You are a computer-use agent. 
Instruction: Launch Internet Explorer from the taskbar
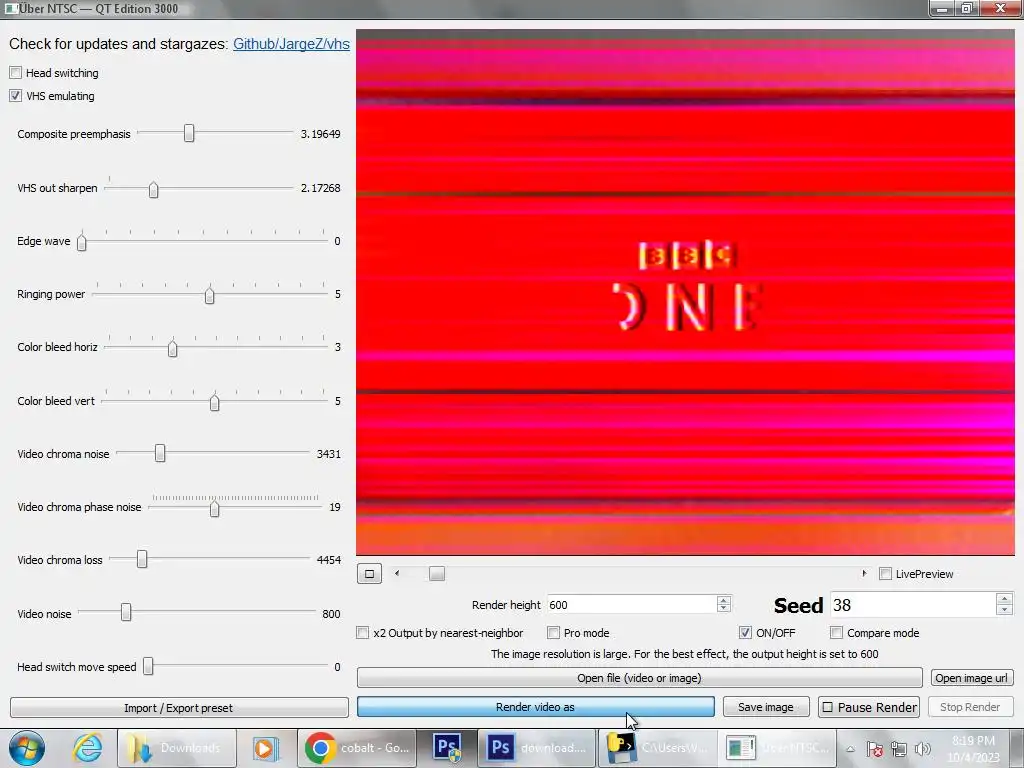pos(88,748)
